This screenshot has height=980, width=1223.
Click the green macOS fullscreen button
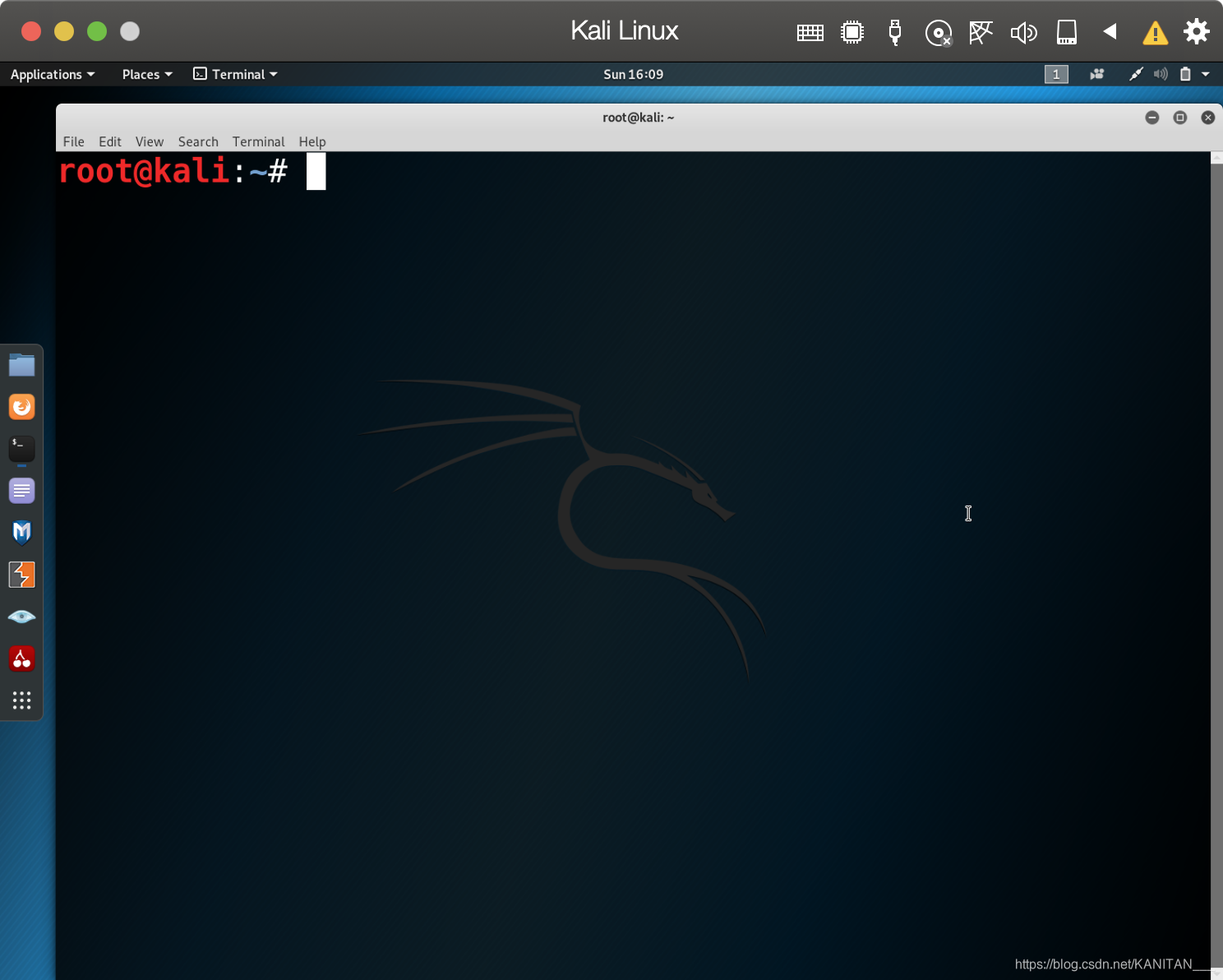click(97, 31)
